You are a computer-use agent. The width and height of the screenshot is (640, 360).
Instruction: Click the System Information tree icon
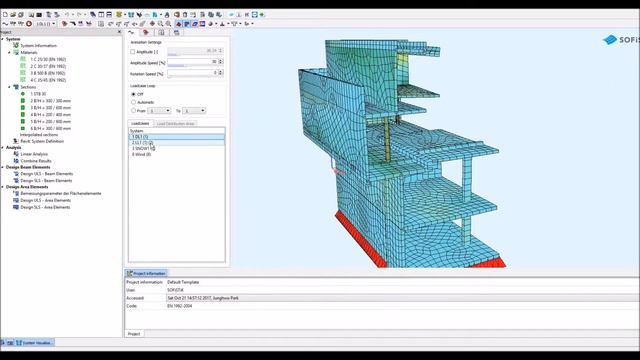click(16, 45)
